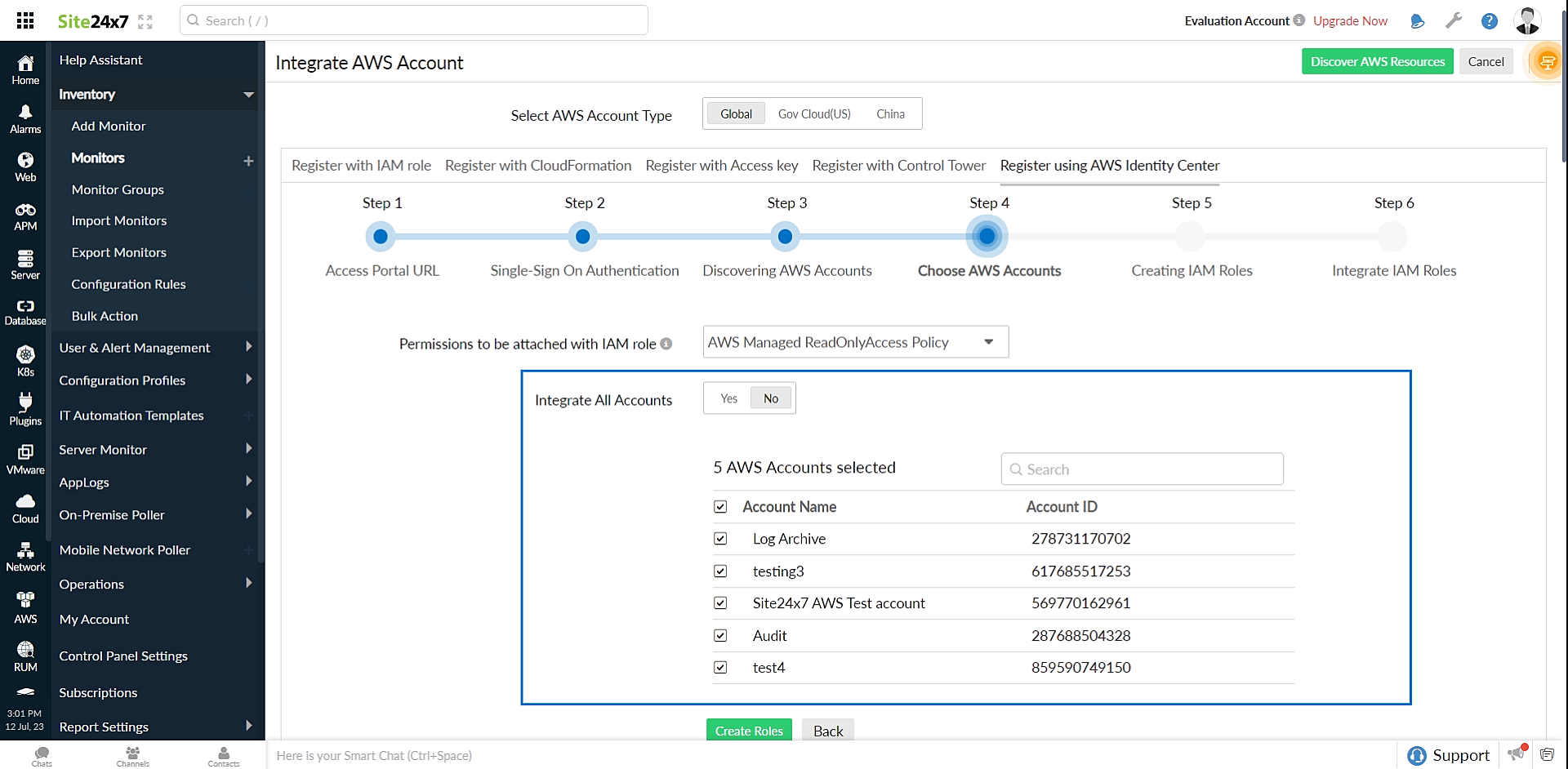
Task: Click the Step 1 progress marker
Action: (381, 237)
